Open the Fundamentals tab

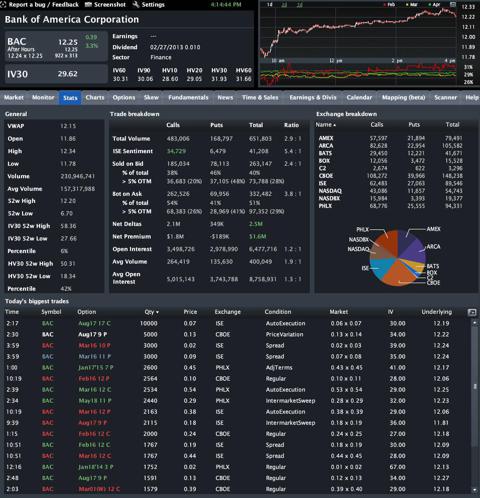pyautogui.click(x=188, y=98)
